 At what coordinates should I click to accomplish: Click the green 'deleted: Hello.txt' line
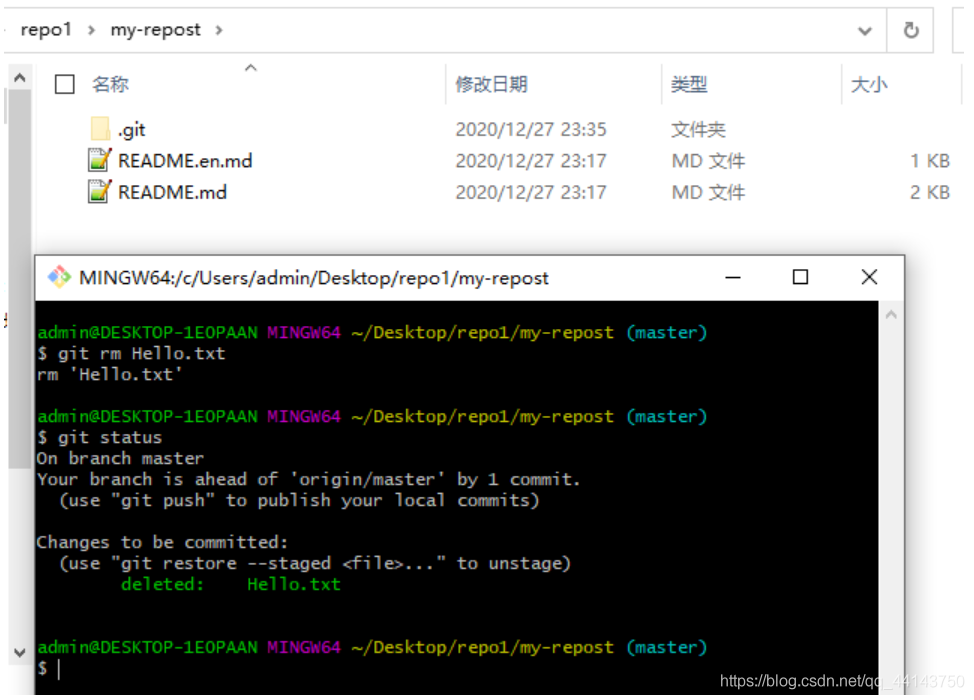[x=230, y=584]
